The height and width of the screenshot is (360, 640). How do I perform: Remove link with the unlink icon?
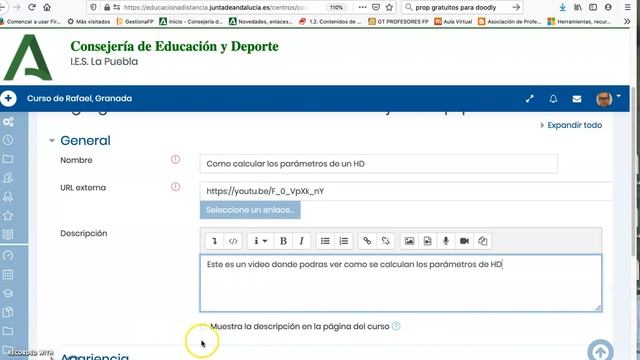pyautogui.click(x=385, y=241)
